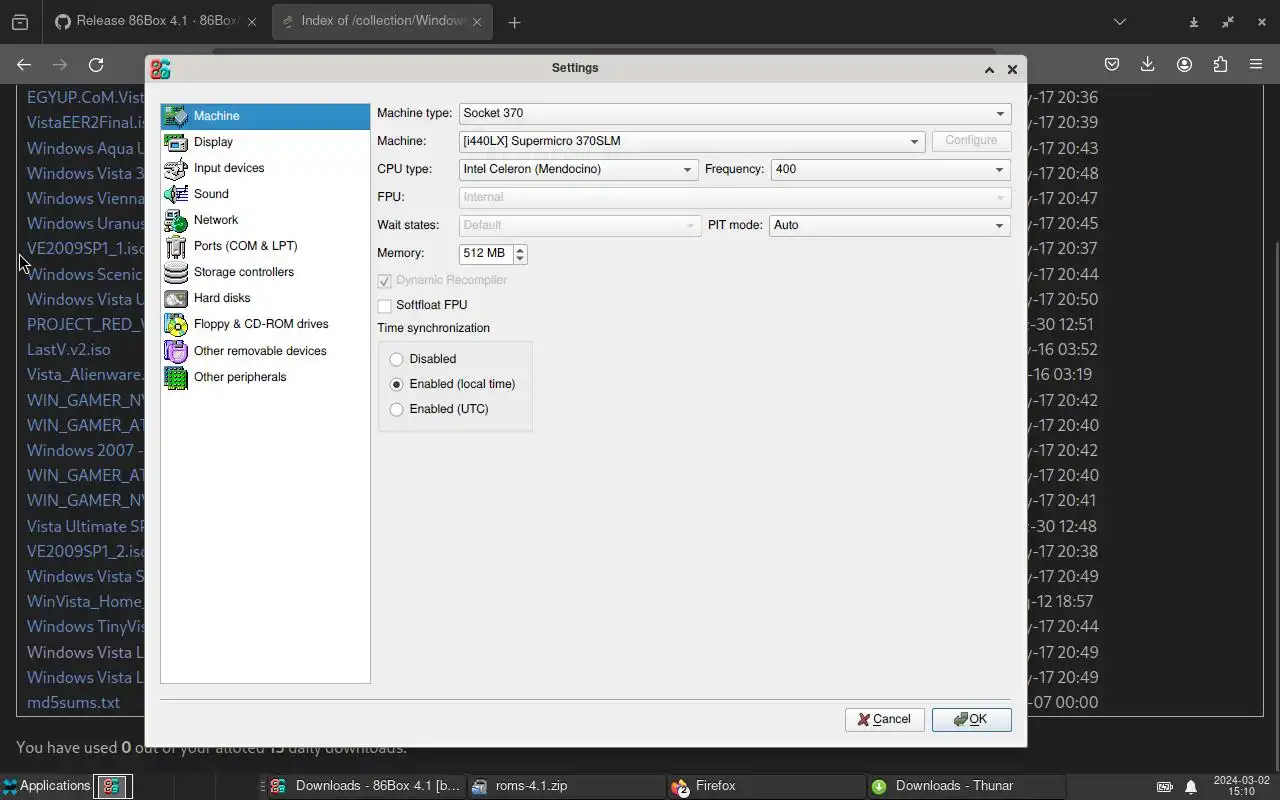1280x800 pixels.
Task: Open the CPU type dropdown
Action: click(578, 169)
